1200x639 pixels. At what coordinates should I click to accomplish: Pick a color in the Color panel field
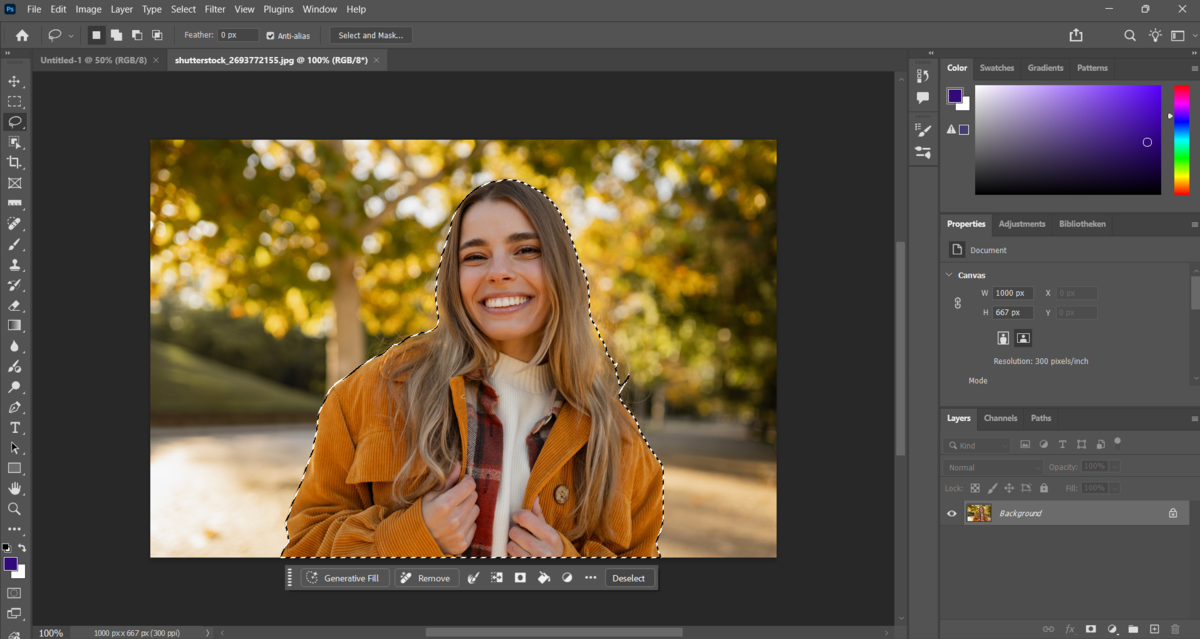click(1068, 139)
